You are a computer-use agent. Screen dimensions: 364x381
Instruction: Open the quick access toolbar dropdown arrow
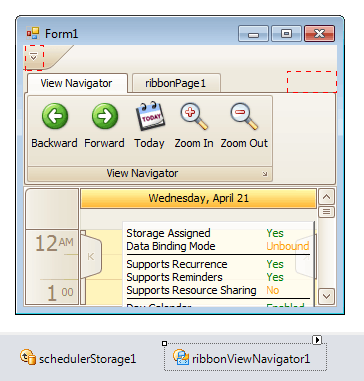click(33, 57)
